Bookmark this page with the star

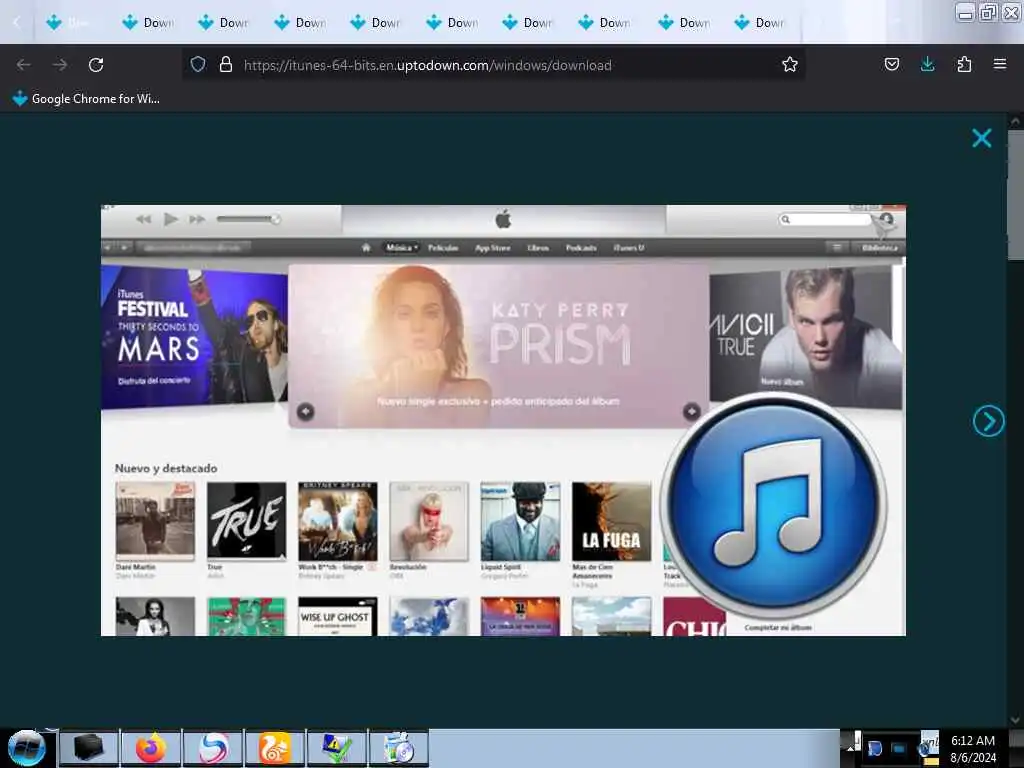[x=790, y=64]
